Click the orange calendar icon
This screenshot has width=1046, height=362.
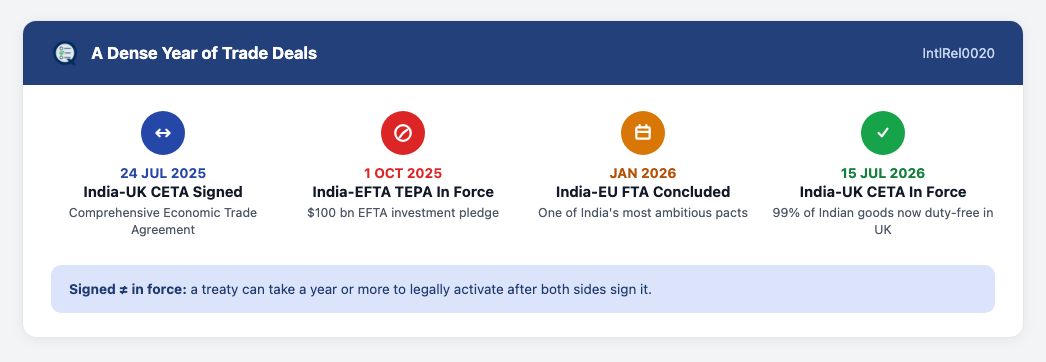point(643,133)
